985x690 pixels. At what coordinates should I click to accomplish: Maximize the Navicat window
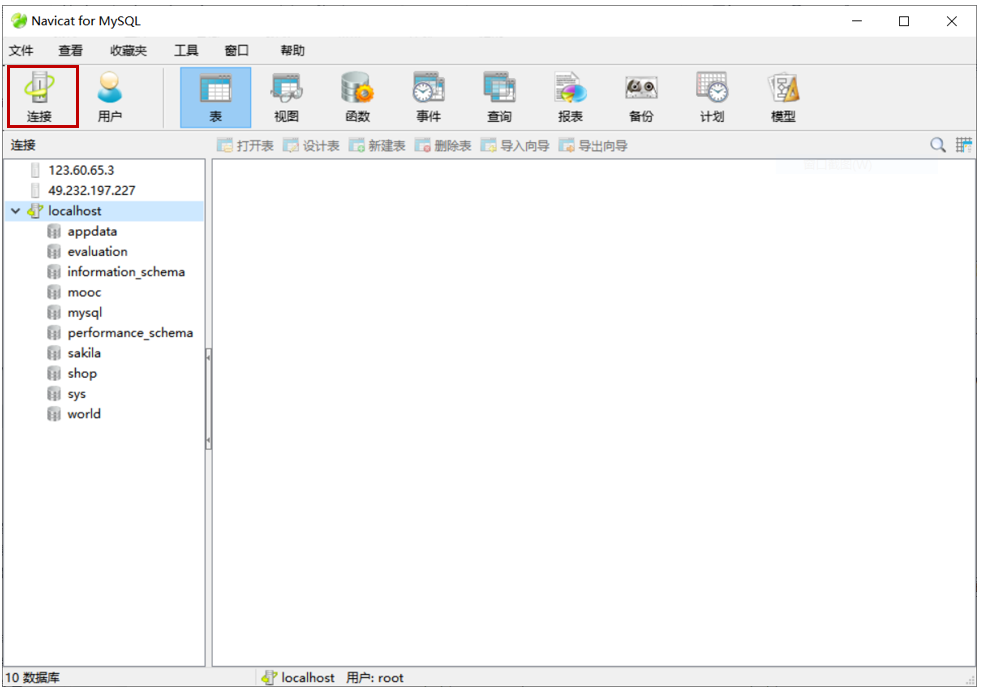[x=904, y=21]
